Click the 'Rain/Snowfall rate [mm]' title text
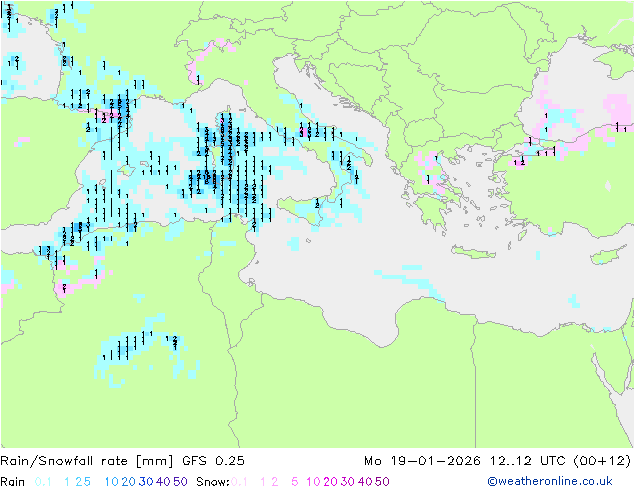The image size is (634, 490). pyautogui.click(x=87, y=461)
